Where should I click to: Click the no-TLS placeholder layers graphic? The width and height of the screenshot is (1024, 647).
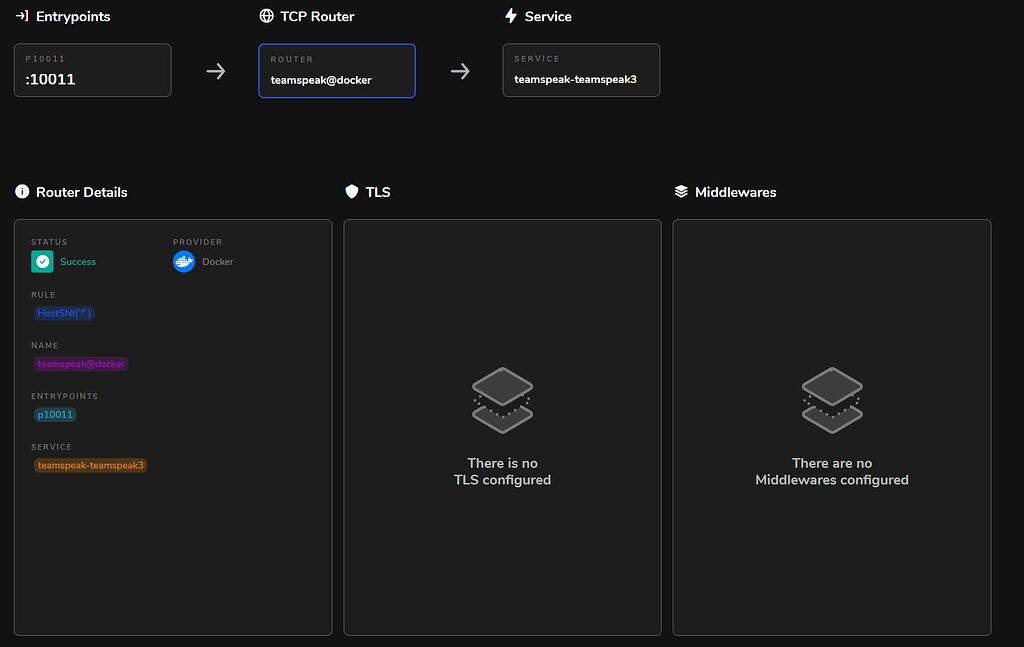502,399
